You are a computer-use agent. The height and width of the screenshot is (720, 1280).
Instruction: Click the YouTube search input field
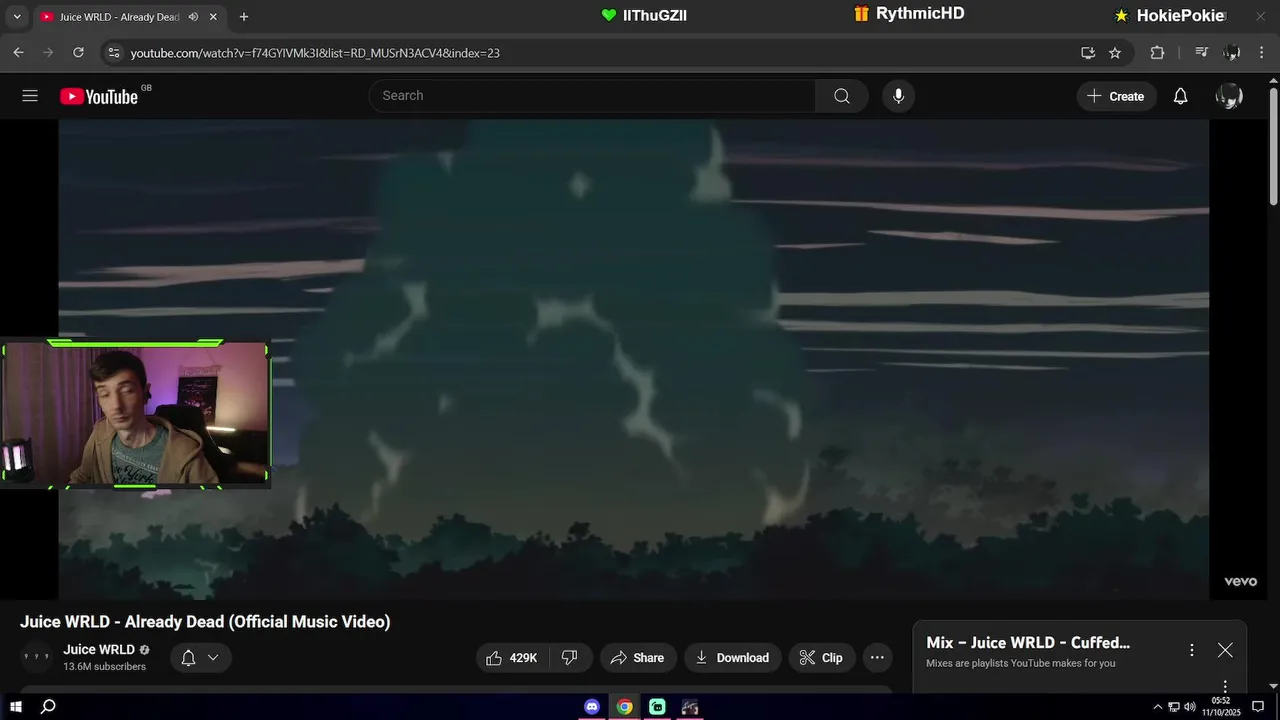[592, 96]
